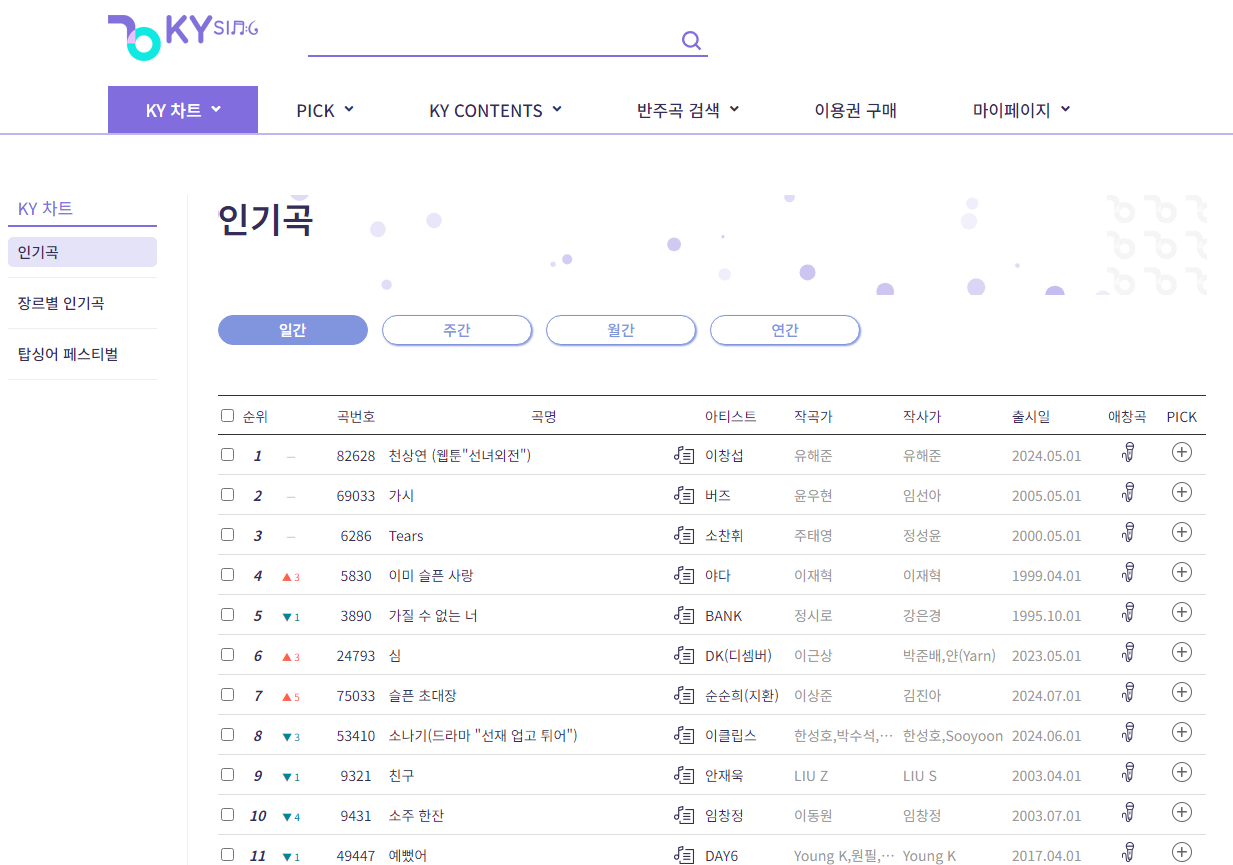Click song number 53410
Image resolution: width=1233 pixels, height=865 pixels.
point(356,736)
